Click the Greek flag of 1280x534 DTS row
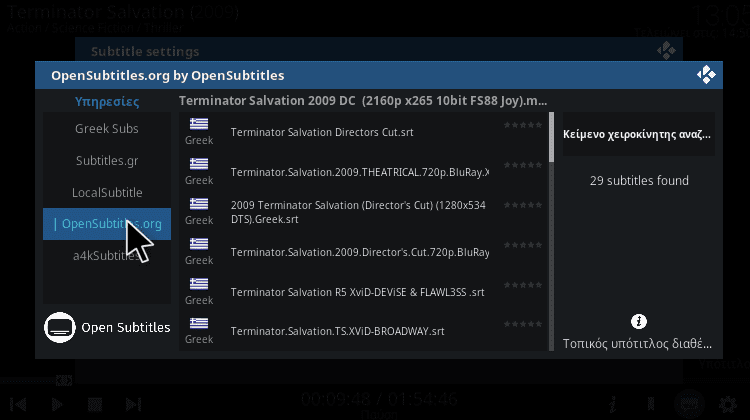The image size is (750, 420). click(x=199, y=204)
